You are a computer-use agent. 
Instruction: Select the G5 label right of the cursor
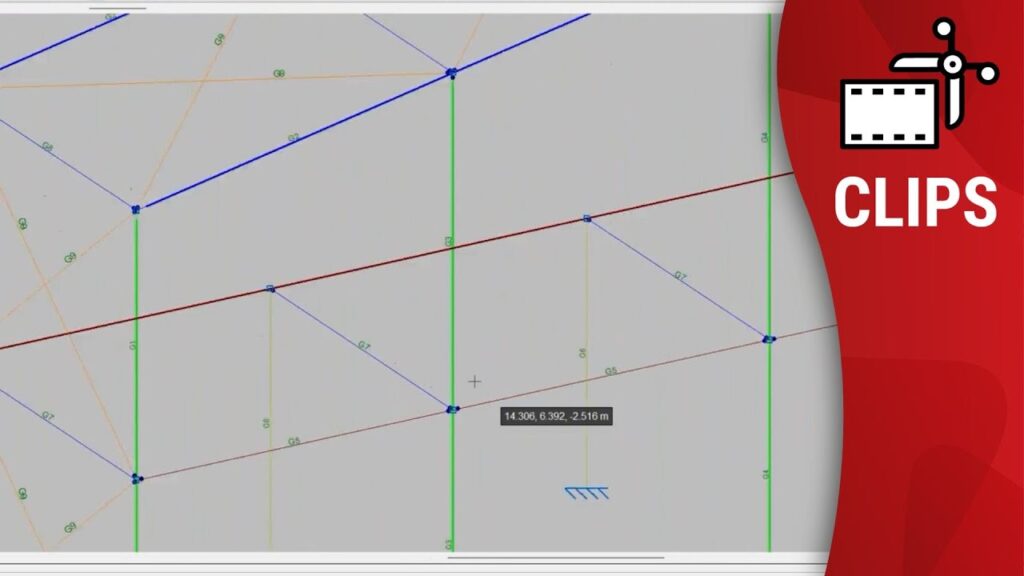(610, 371)
